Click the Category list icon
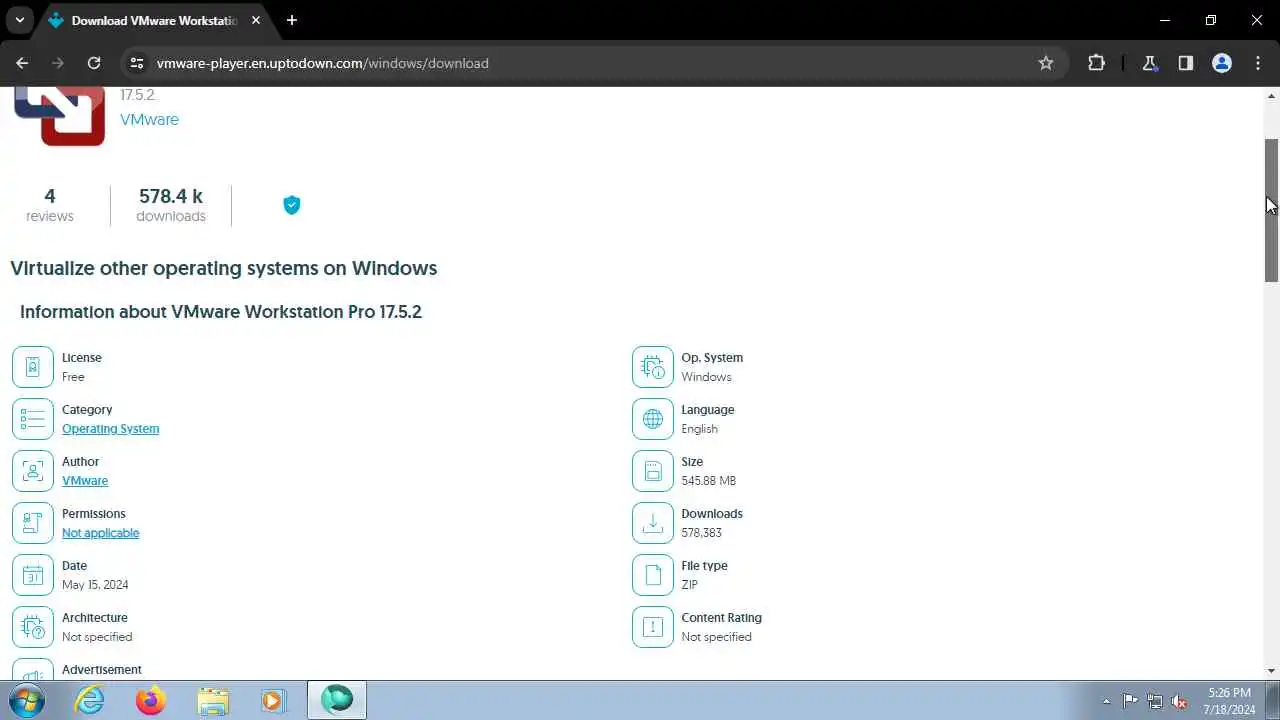 tap(33, 419)
